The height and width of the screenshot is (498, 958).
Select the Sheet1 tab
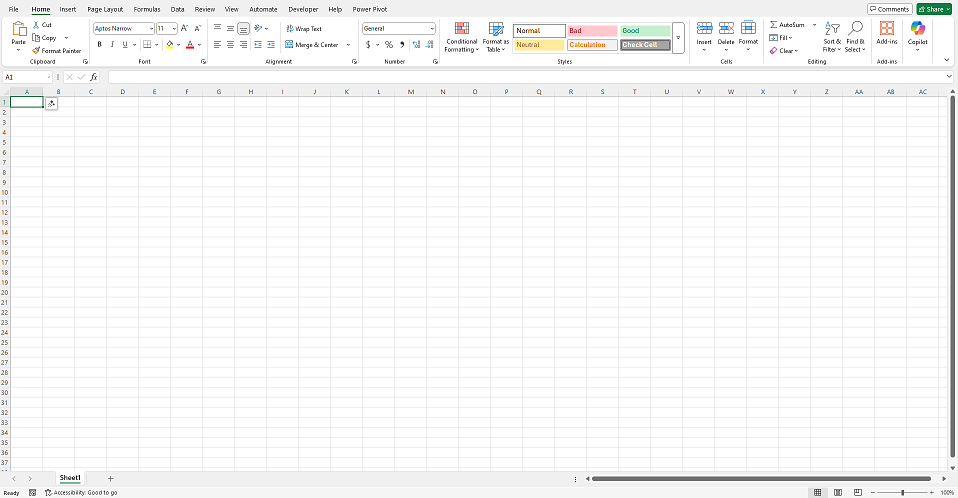70,478
